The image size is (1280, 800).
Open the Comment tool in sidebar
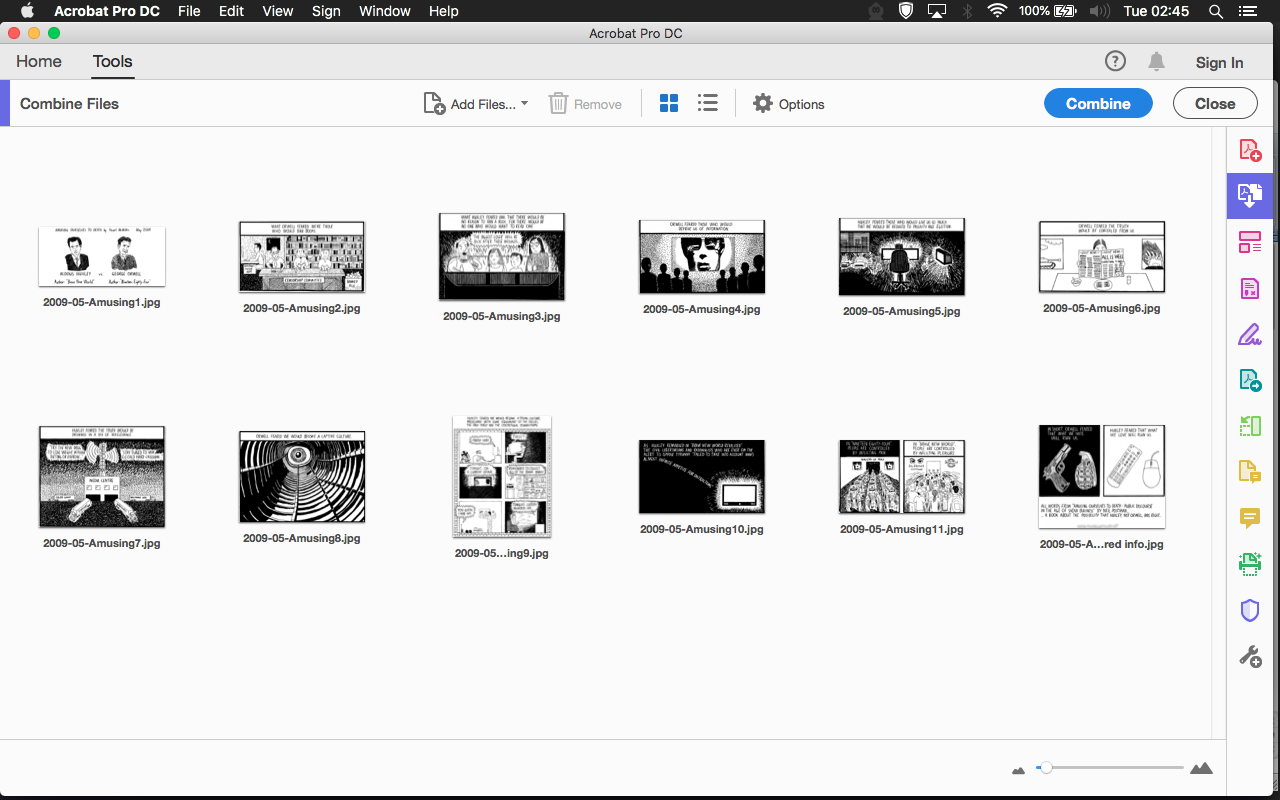pyautogui.click(x=1250, y=517)
